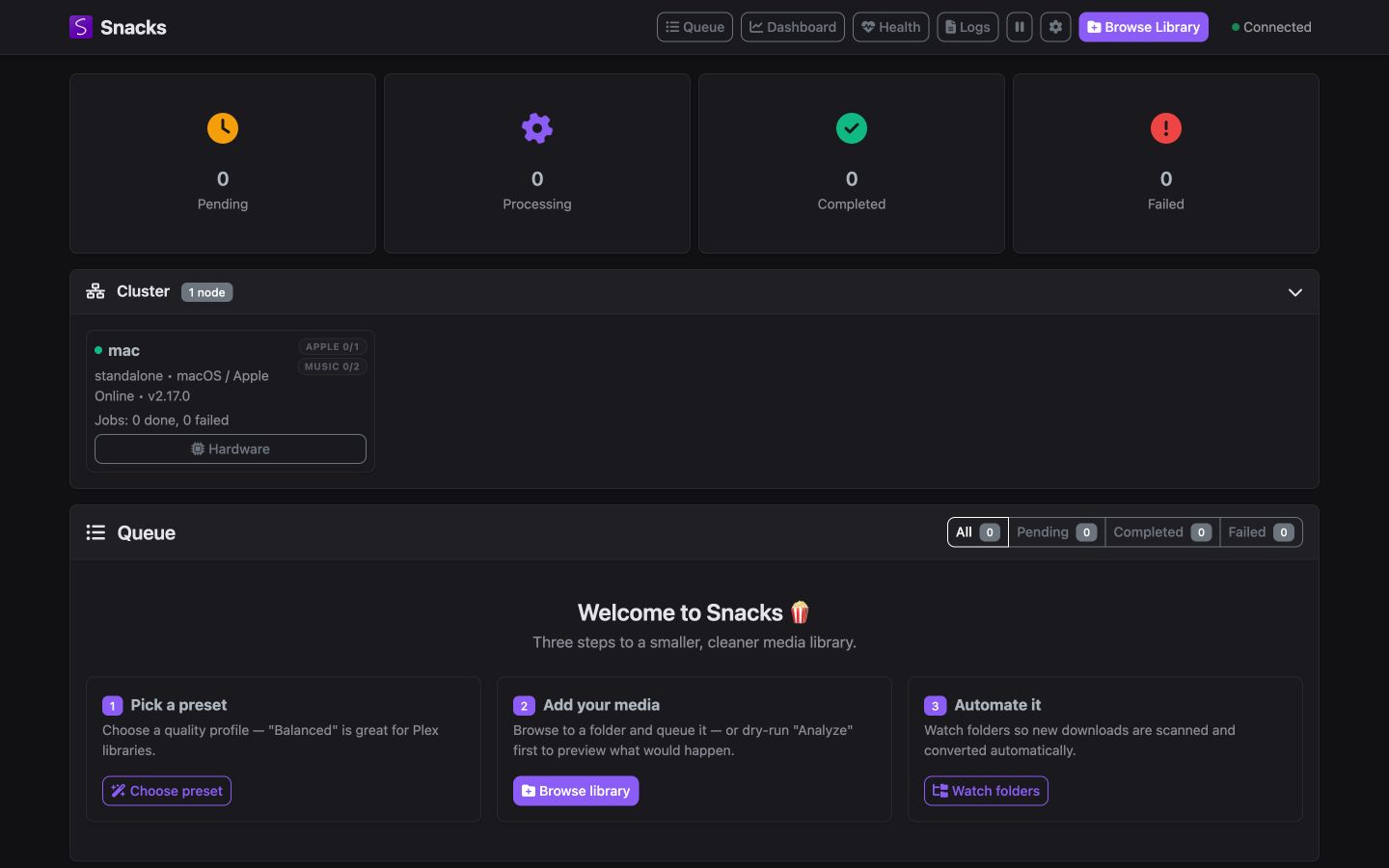Select the Failed queue filter tab
The width and height of the screenshot is (1389, 868).
pyautogui.click(x=1261, y=532)
